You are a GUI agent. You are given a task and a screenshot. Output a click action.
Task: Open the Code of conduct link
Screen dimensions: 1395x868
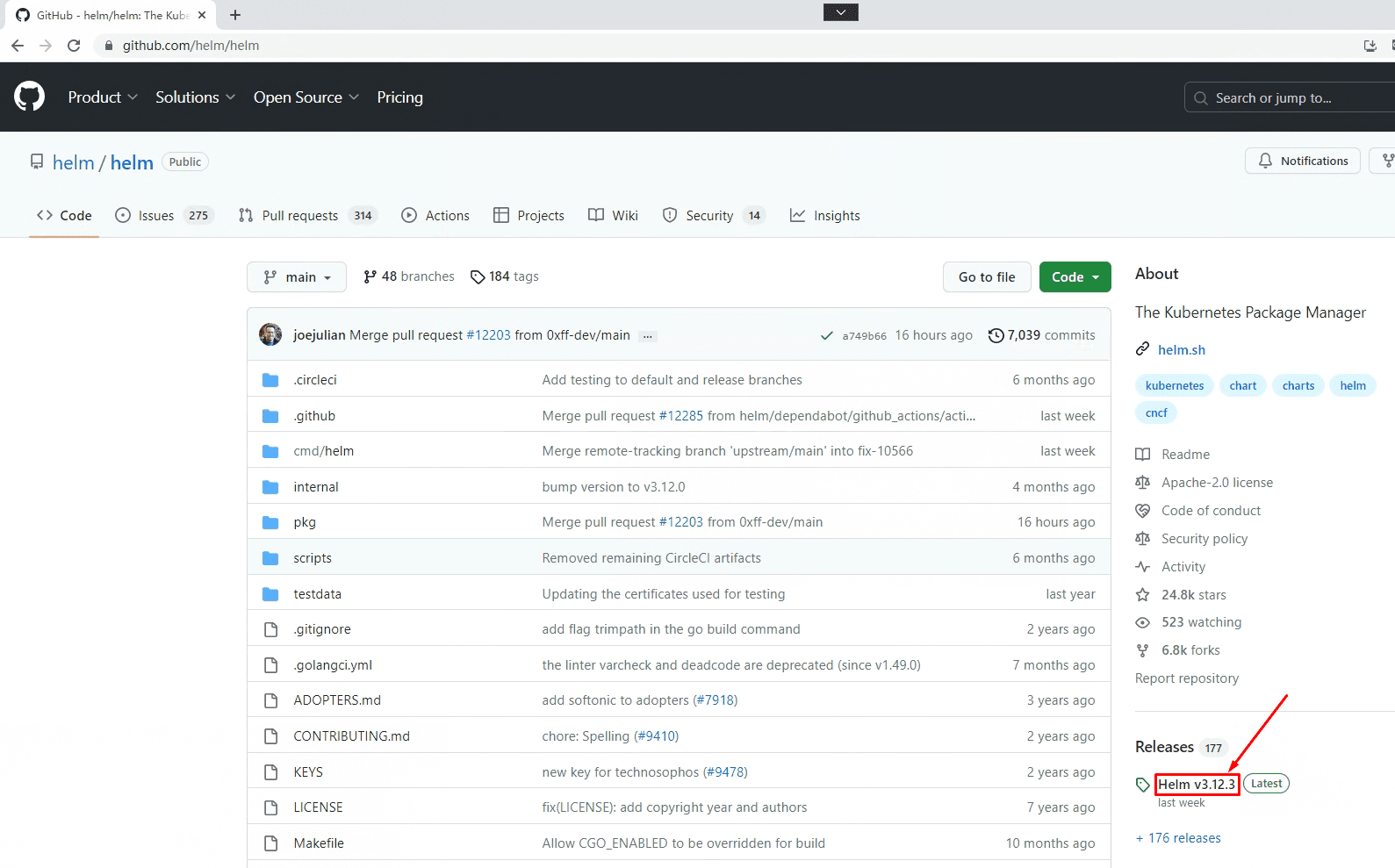pos(1211,511)
